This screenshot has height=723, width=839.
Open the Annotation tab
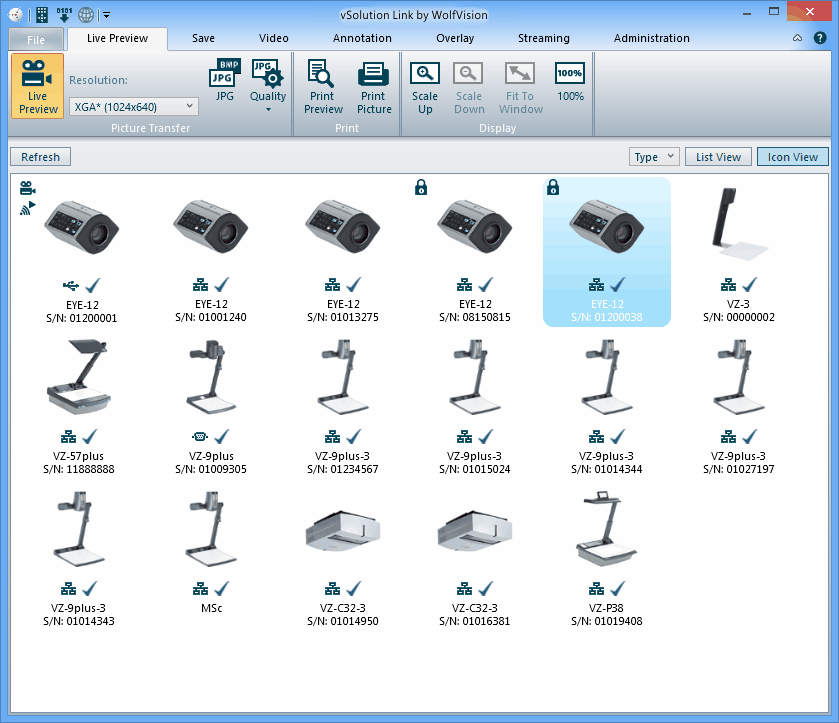pyautogui.click(x=362, y=39)
